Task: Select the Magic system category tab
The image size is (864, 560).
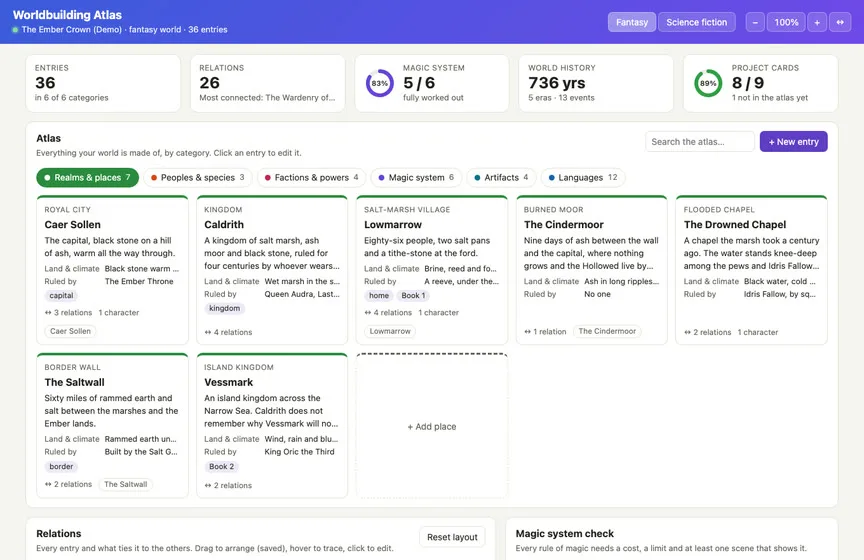Action: pyautogui.click(x=416, y=177)
